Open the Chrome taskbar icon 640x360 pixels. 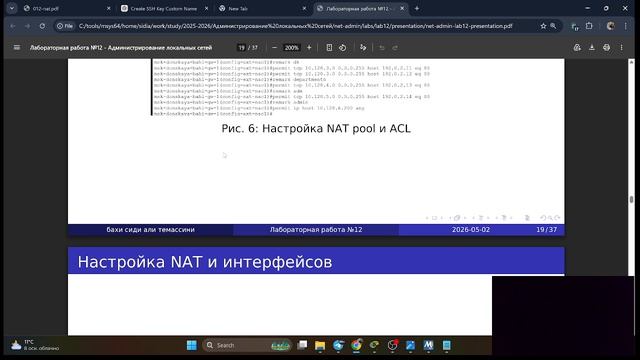tap(356, 345)
